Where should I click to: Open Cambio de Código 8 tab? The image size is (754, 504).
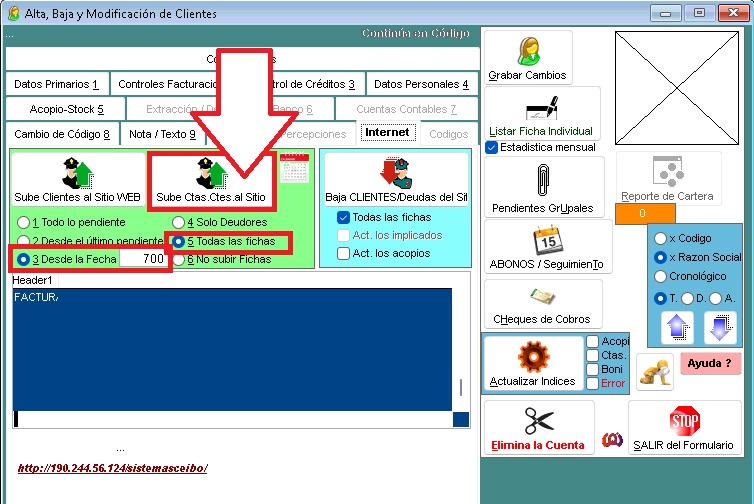pyautogui.click(x=62, y=134)
